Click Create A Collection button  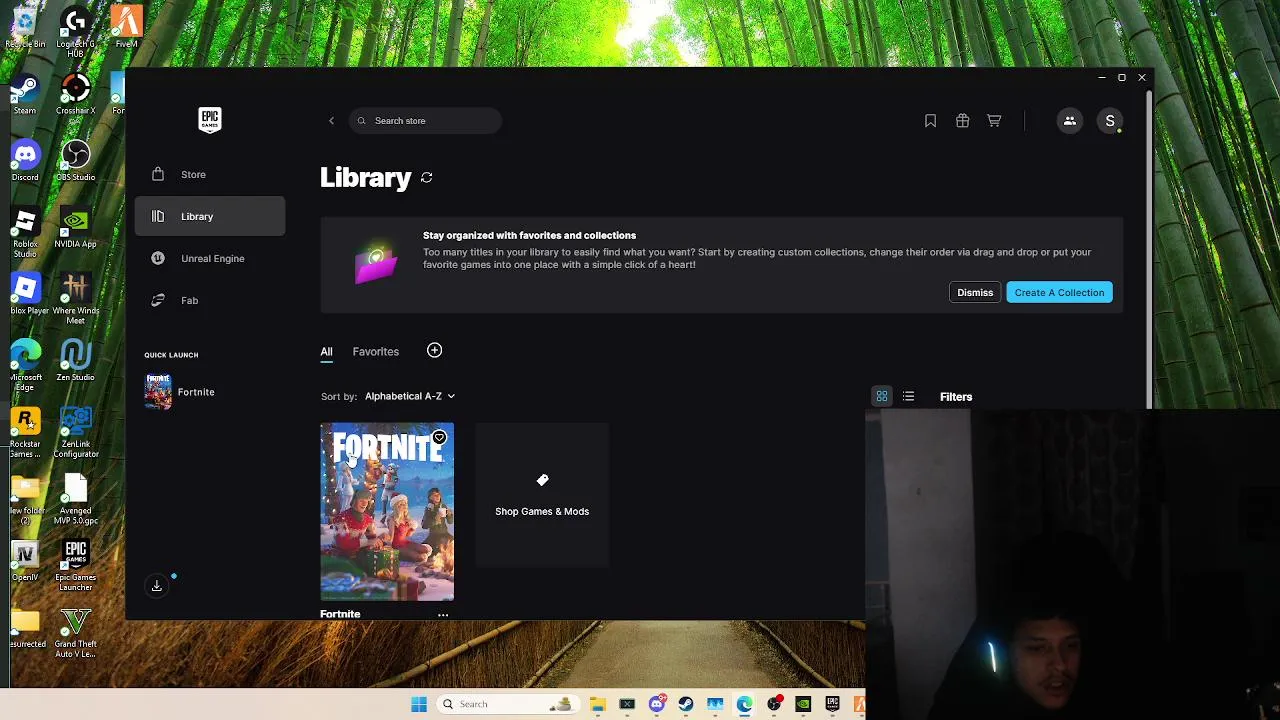[x=1059, y=293]
